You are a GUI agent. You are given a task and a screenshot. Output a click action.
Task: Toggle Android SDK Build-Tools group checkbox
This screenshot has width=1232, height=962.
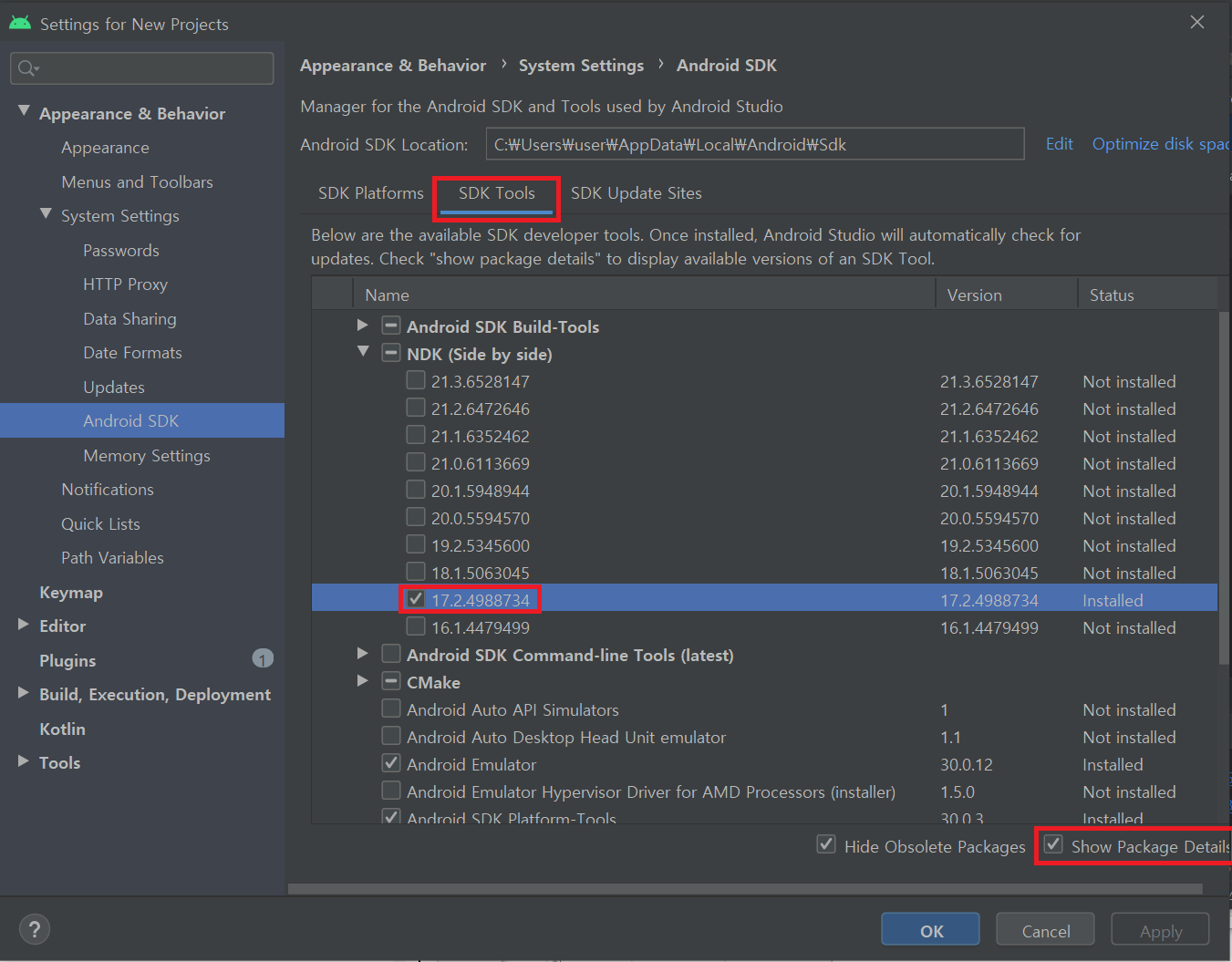(x=391, y=325)
